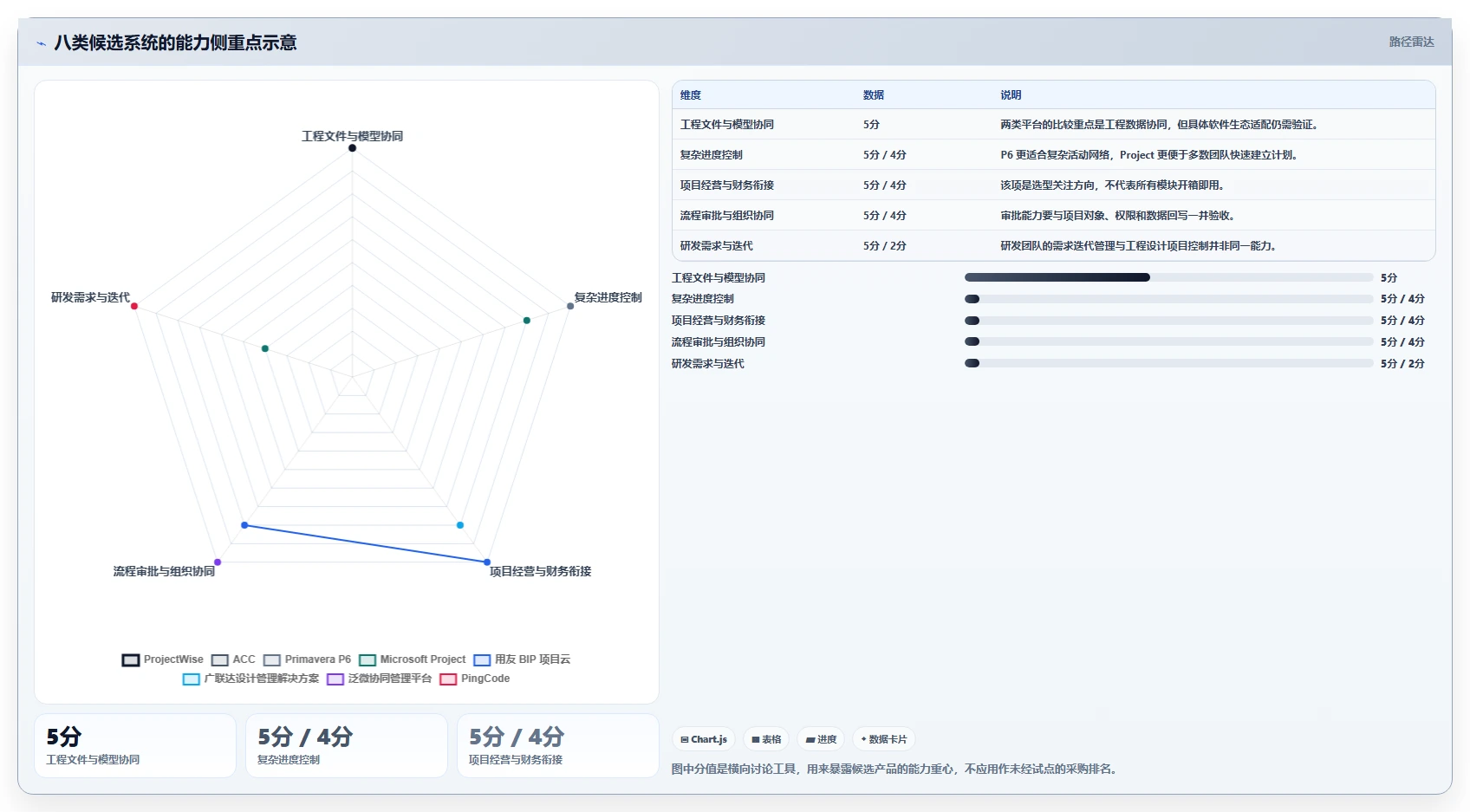Toggle the 用友 BIP 项目云 legend entry
1470x812 pixels.
(x=522, y=659)
